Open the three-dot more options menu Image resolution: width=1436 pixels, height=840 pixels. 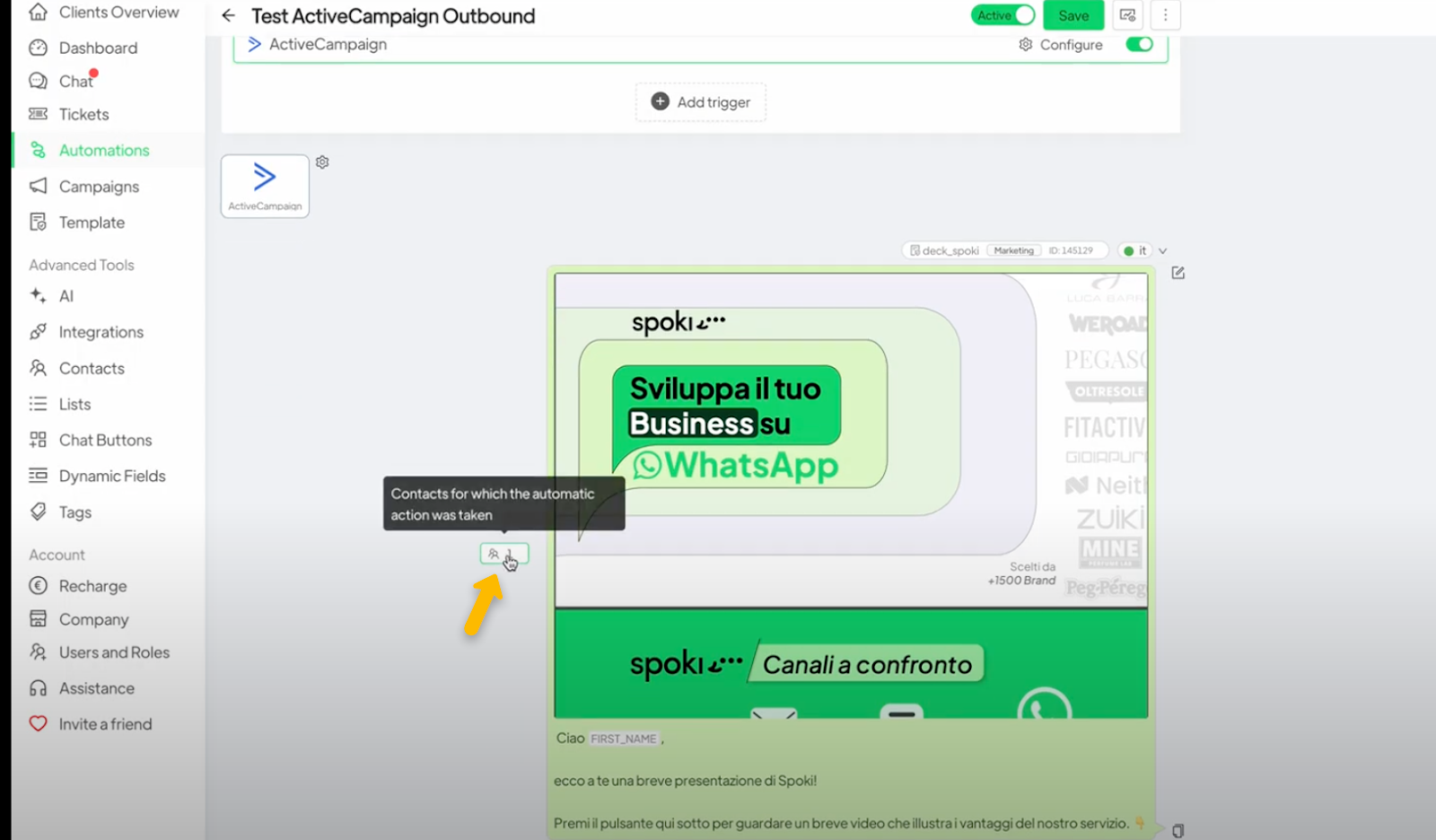click(x=1165, y=15)
